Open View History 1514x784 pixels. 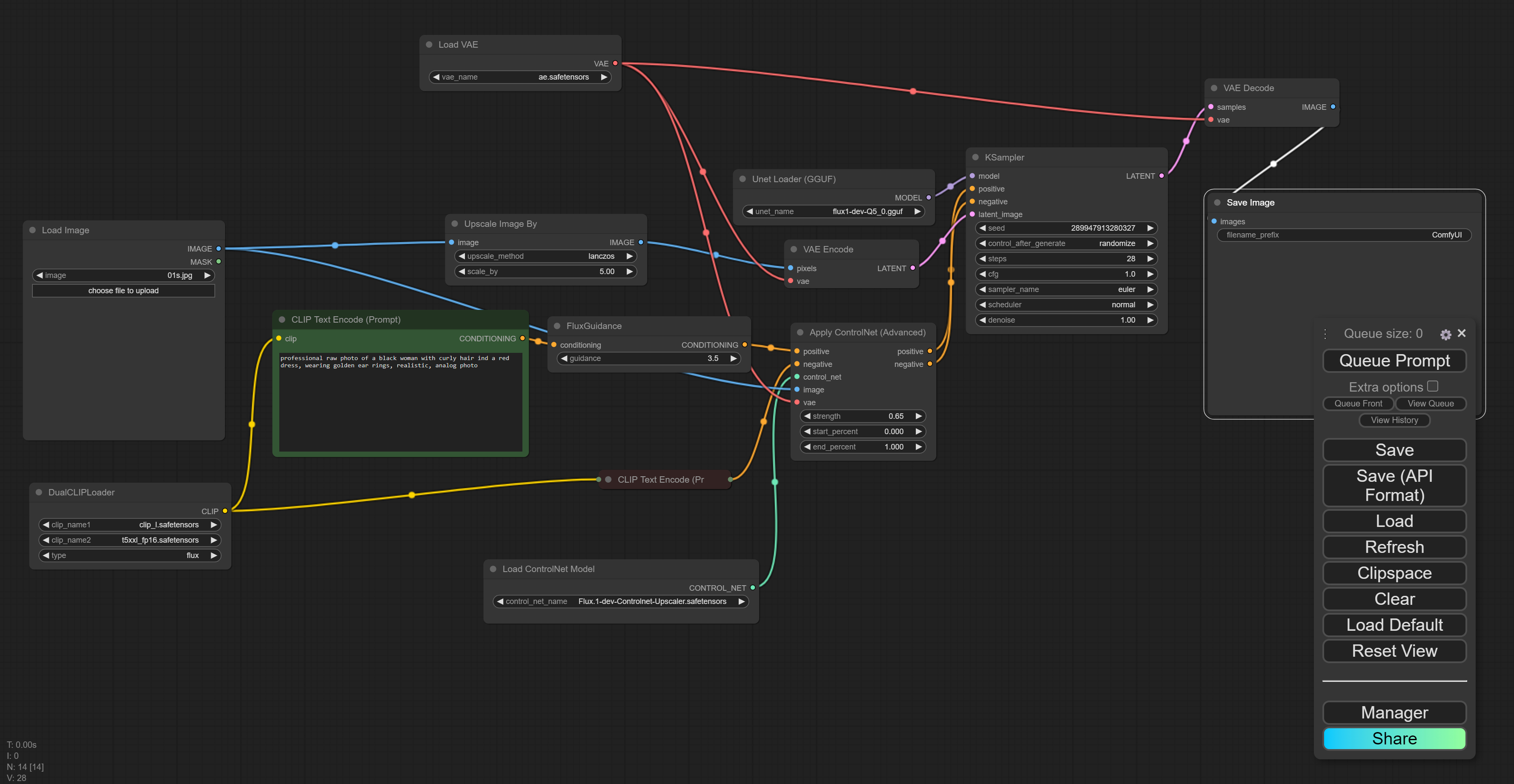click(1394, 420)
